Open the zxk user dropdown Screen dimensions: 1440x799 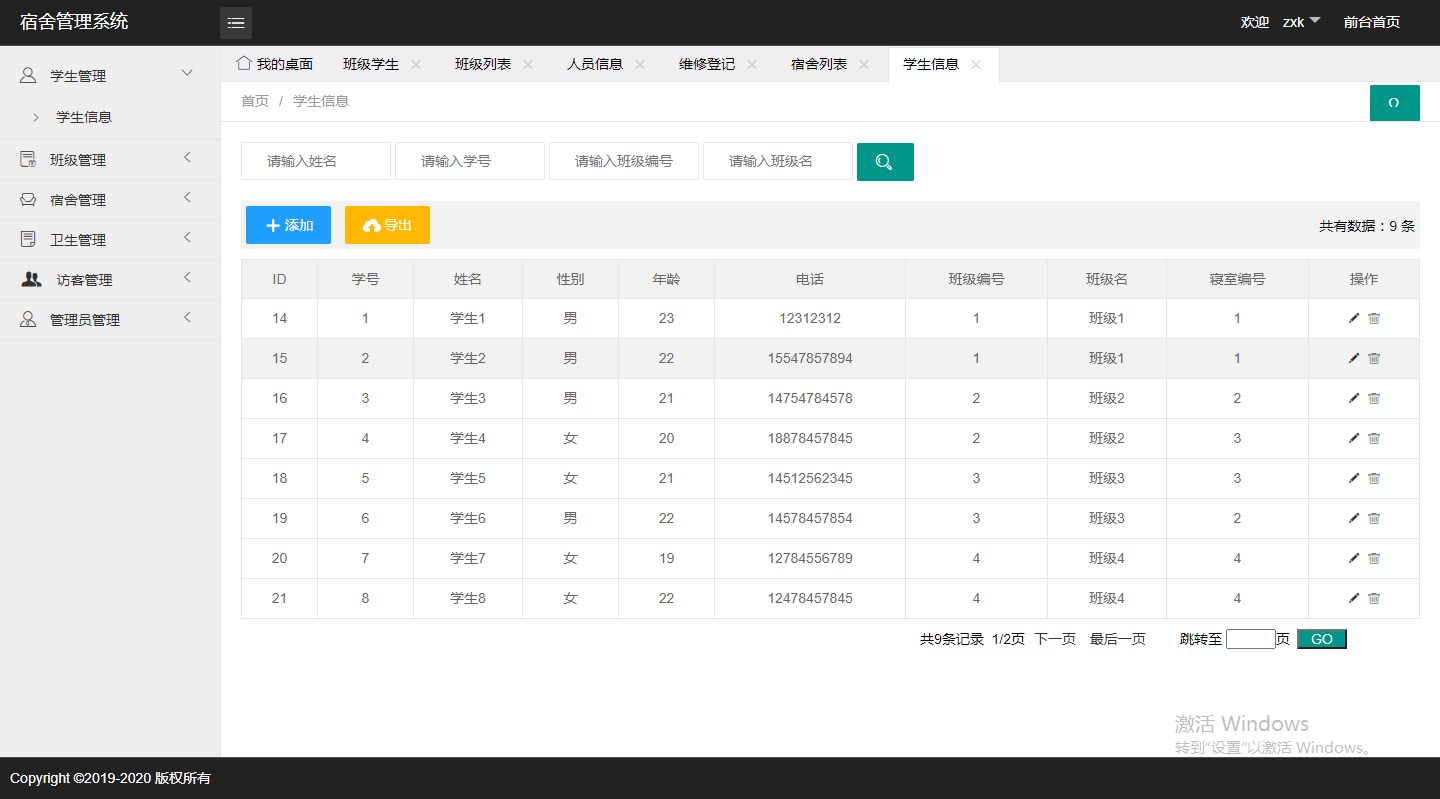click(1299, 21)
